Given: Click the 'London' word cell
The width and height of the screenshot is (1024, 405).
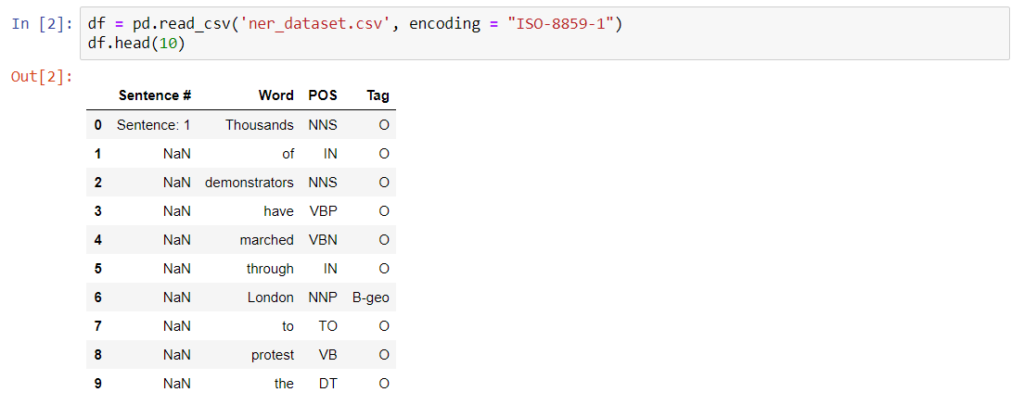Looking at the screenshot, I should coord(270,297).
